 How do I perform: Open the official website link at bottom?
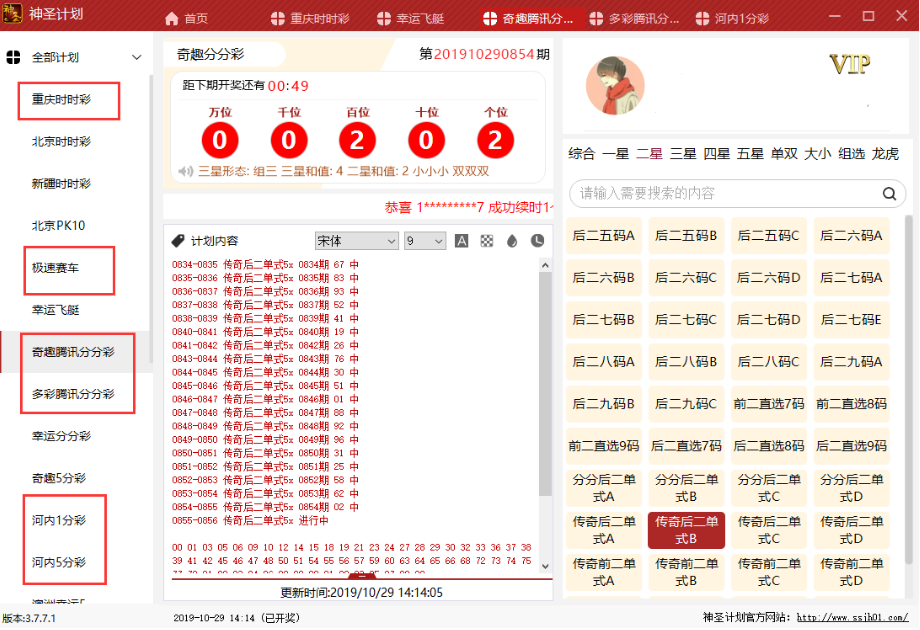[851, 618]
